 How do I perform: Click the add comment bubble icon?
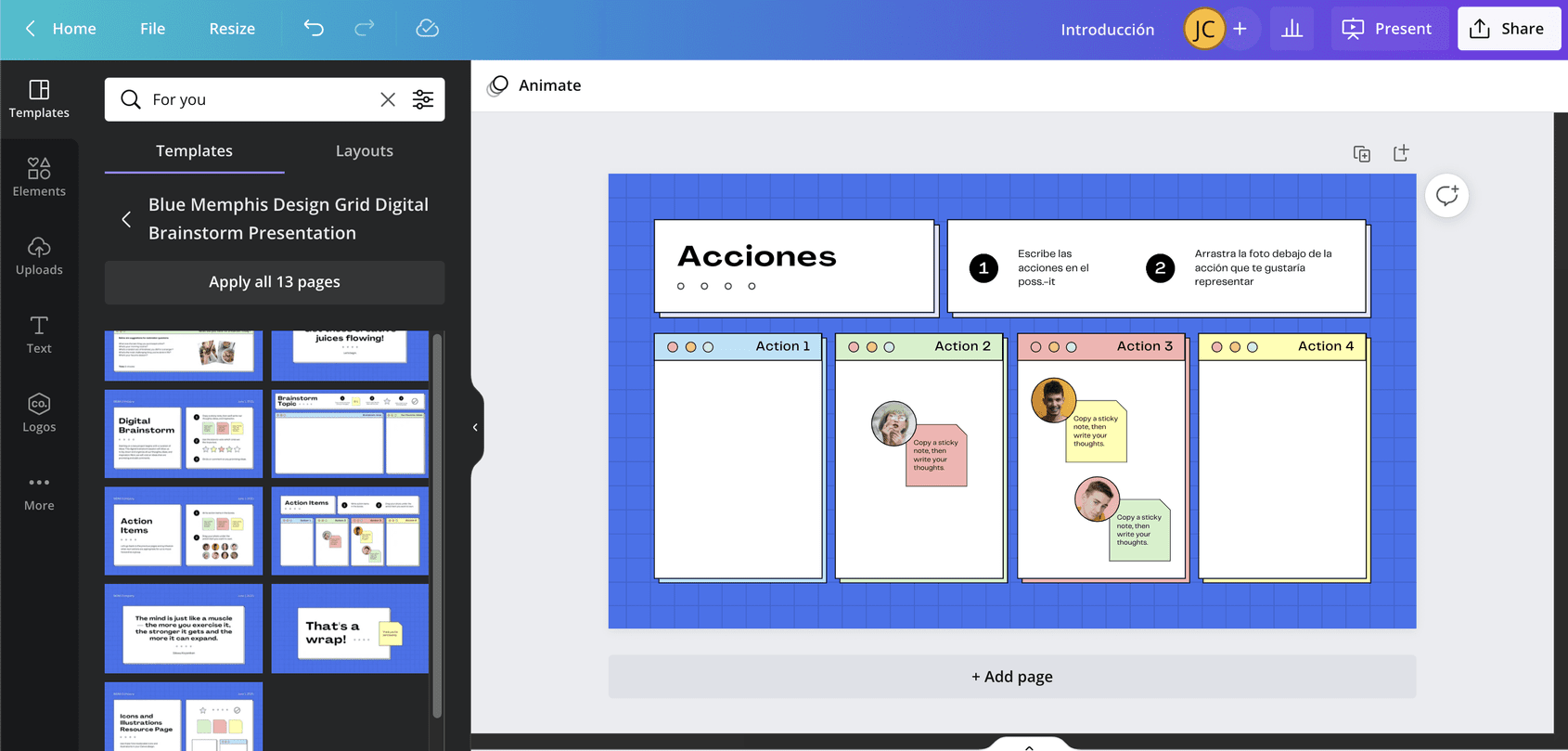click(x=1446, y=196)
